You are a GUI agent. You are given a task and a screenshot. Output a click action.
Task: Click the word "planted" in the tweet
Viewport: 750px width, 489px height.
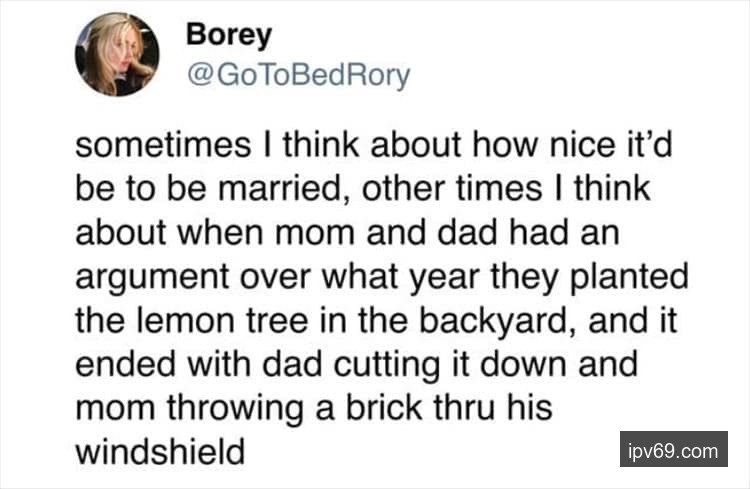[644, 277]
